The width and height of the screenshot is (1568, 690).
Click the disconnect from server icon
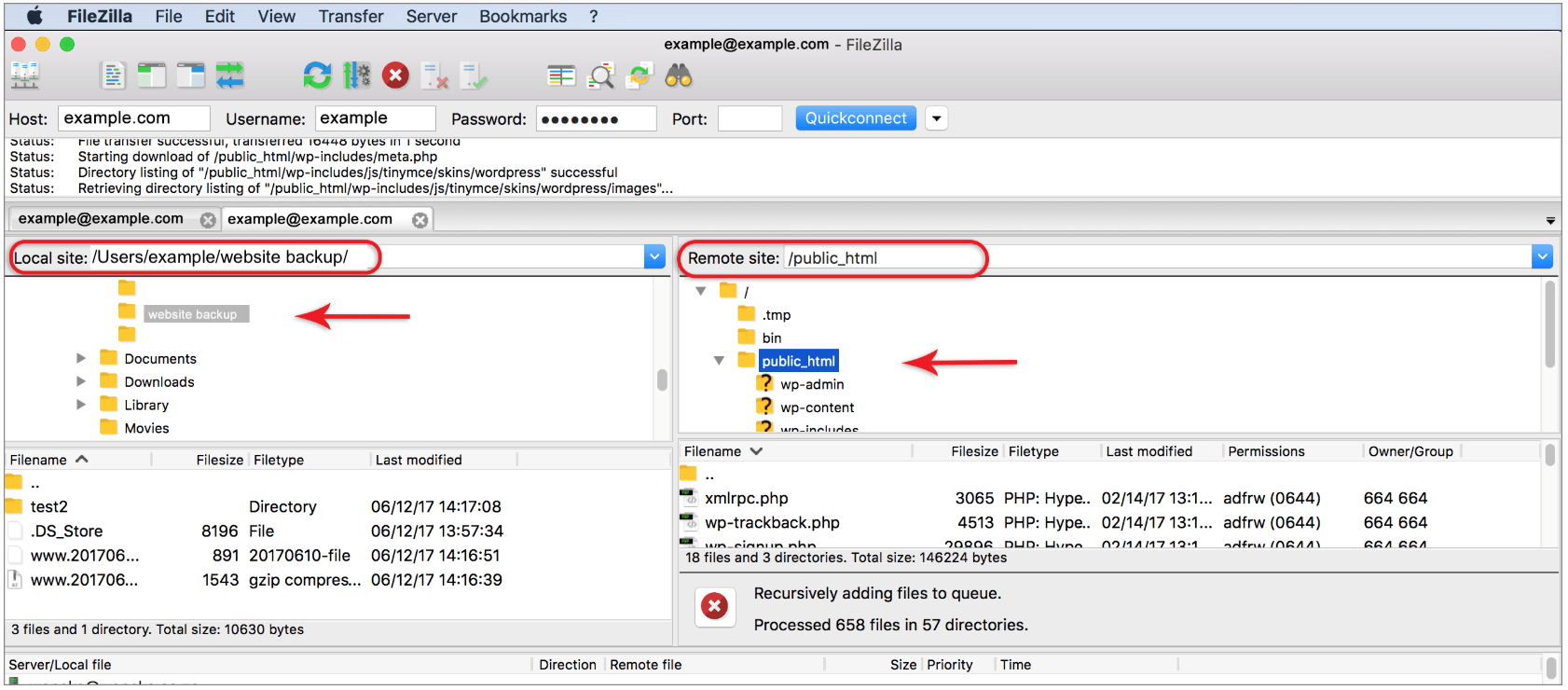(x=434, y=76)
